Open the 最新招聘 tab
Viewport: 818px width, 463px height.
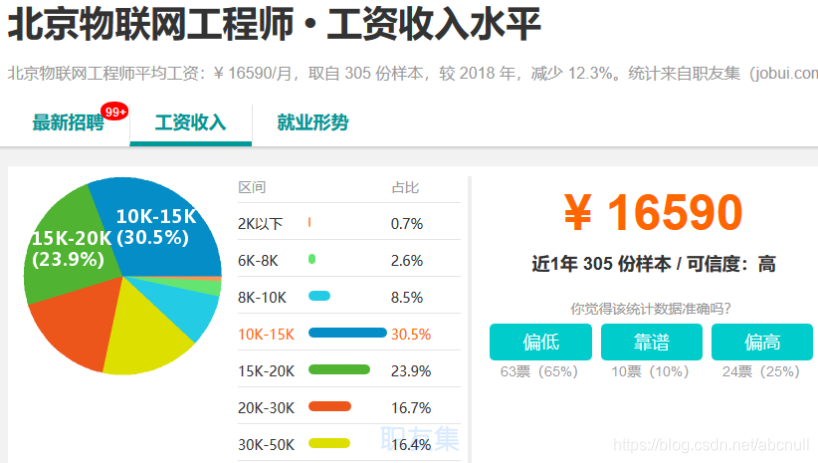[x=68, y=123]
